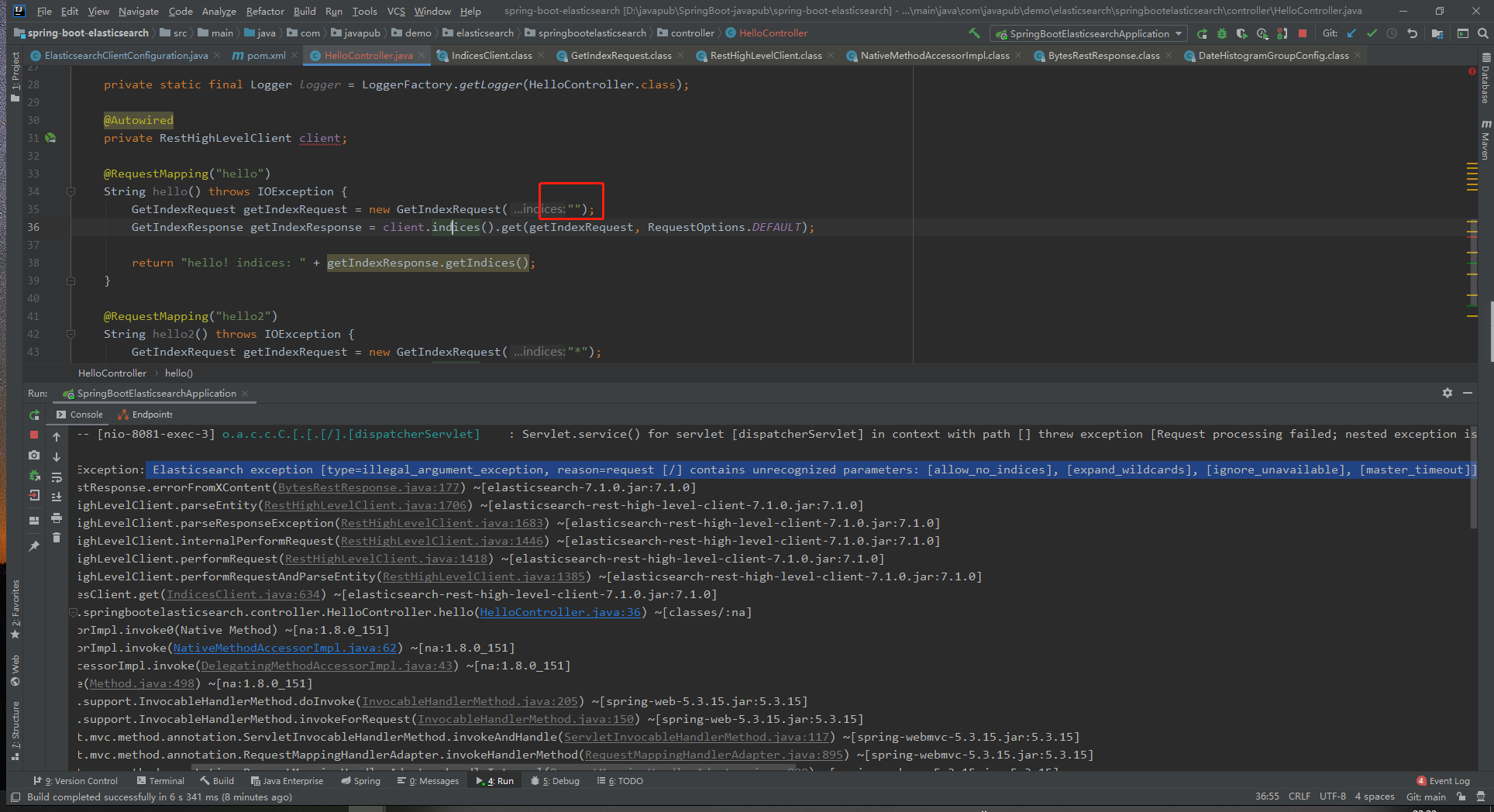Close the SpringBootElasticsearchApplication run tab
1494x812 pixels.
[245, 394]
